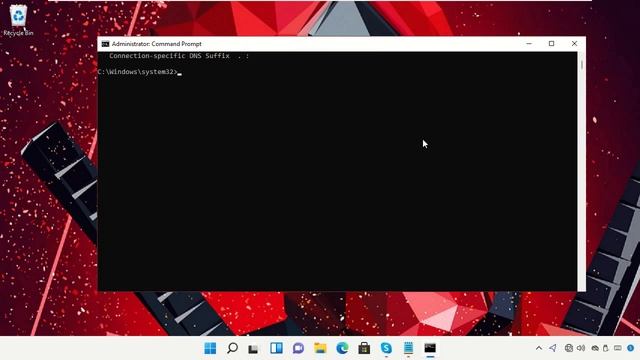
Task: Show hidden system tray icons
Action: click(539, 348)
